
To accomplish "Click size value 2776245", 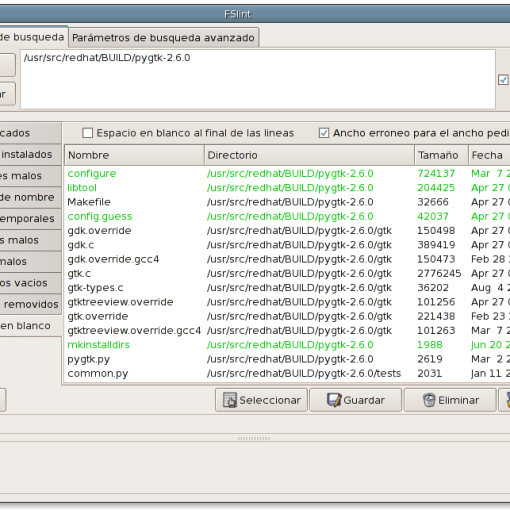I will click(x=439, y=273).
